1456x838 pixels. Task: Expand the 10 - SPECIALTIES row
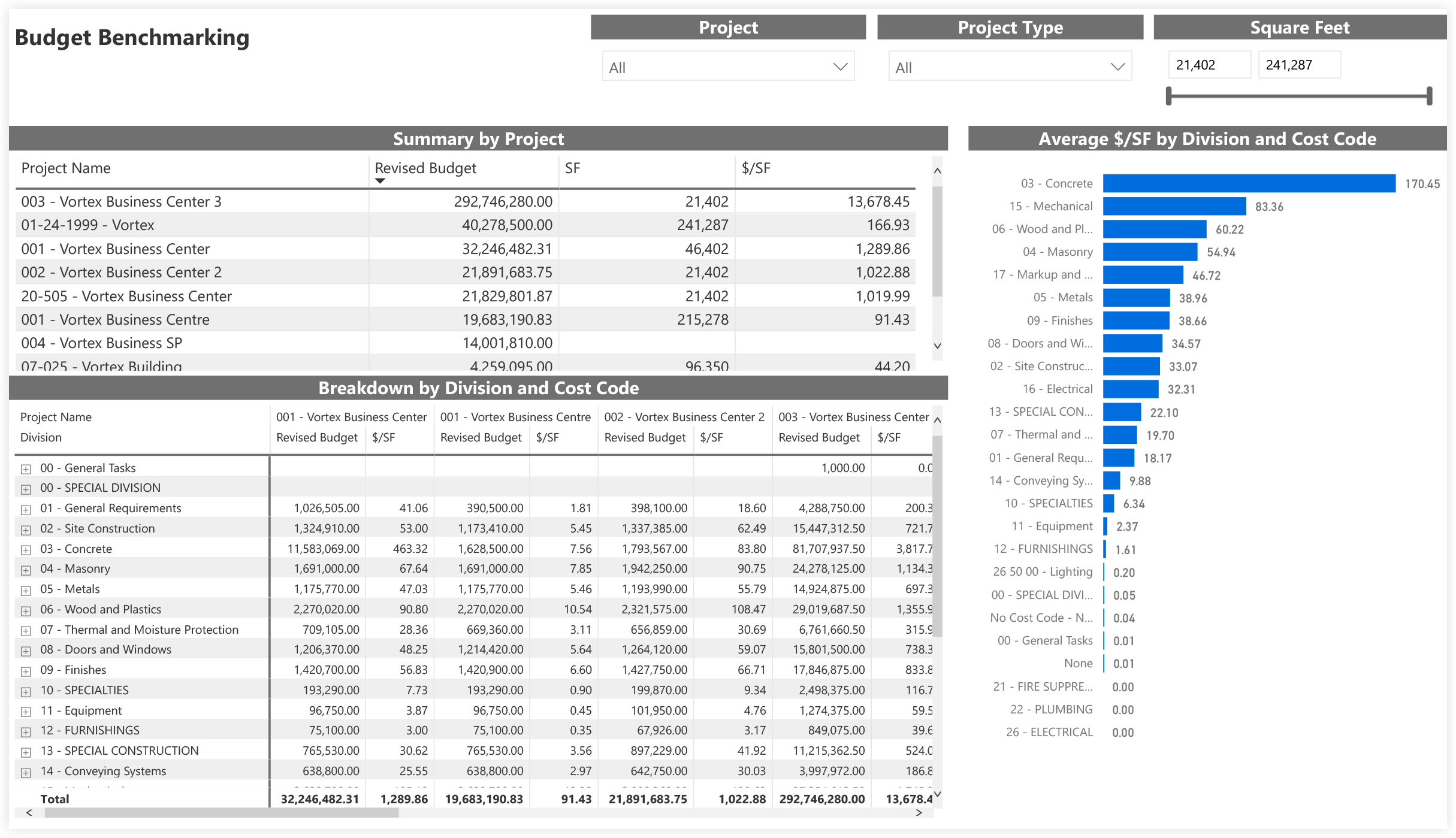26,692
